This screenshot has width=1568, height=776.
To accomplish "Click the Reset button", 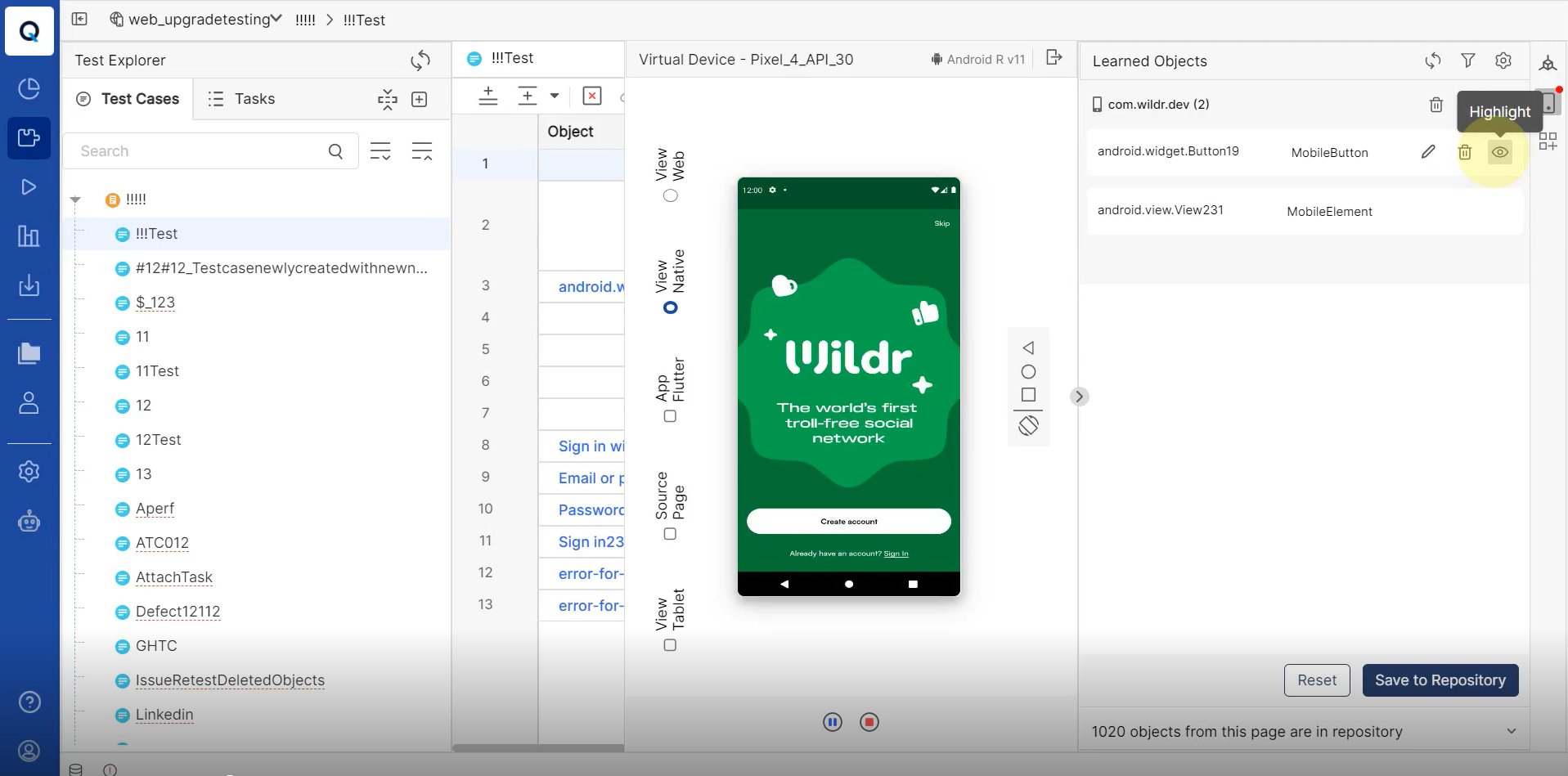I will pyautogui.click(x=1316, y=680).
